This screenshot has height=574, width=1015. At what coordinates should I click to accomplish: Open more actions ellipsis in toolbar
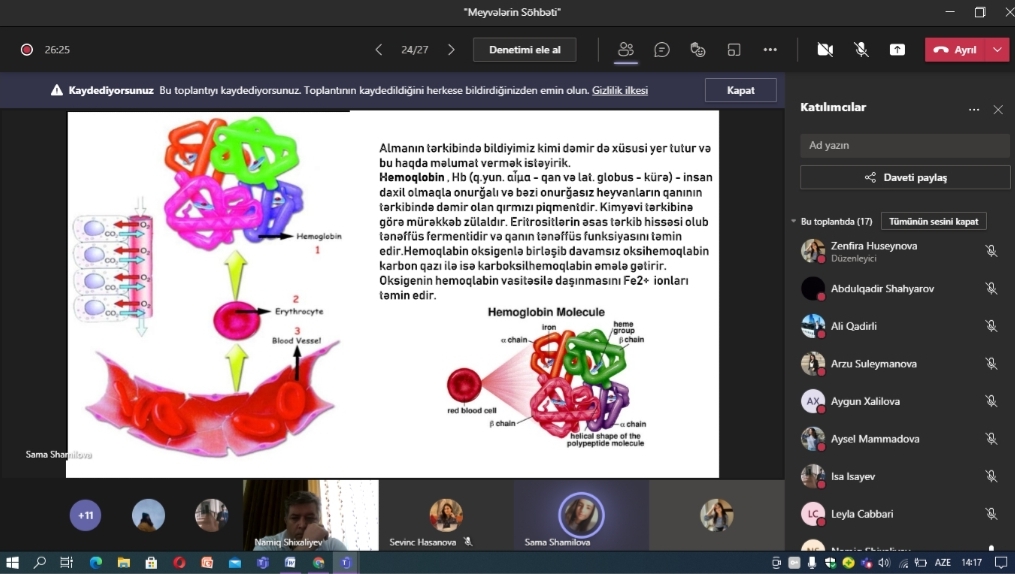click(x=770, y=49)
